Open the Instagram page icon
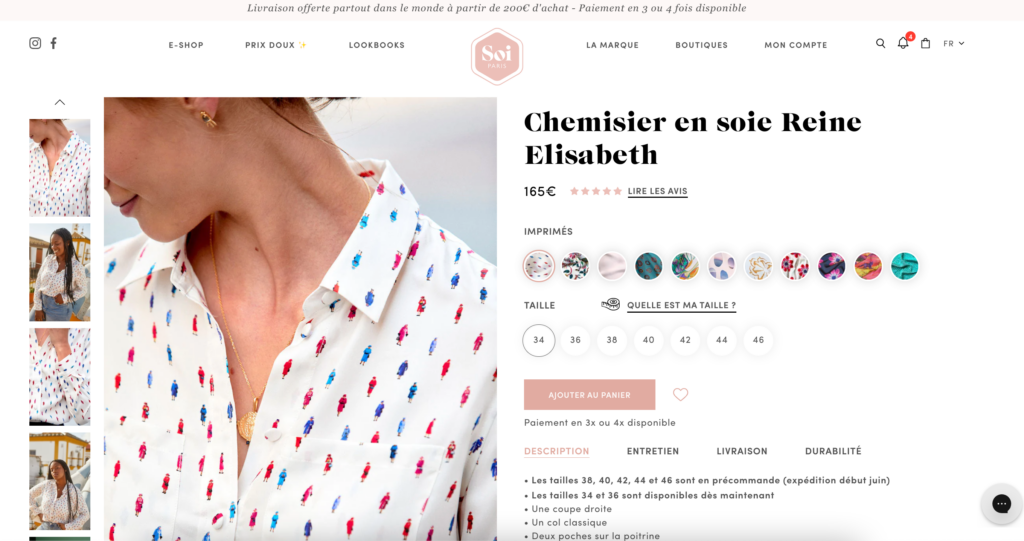 click(x=35, y=43)
